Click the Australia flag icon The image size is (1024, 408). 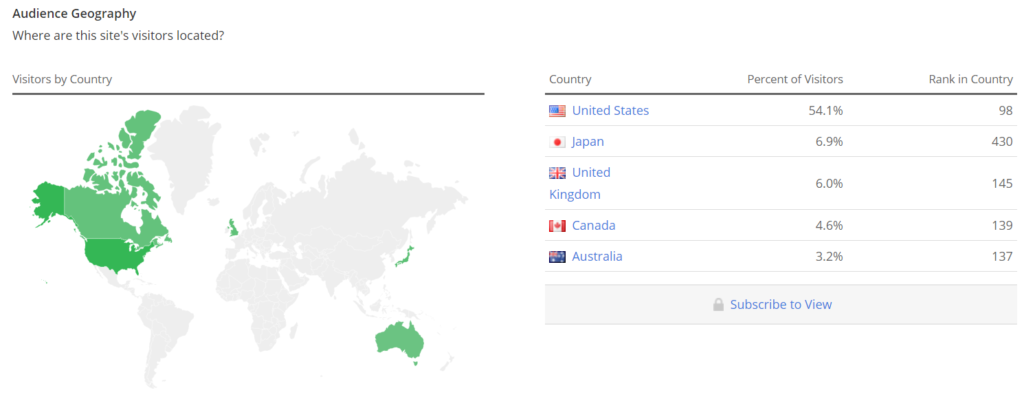point(557,257)
